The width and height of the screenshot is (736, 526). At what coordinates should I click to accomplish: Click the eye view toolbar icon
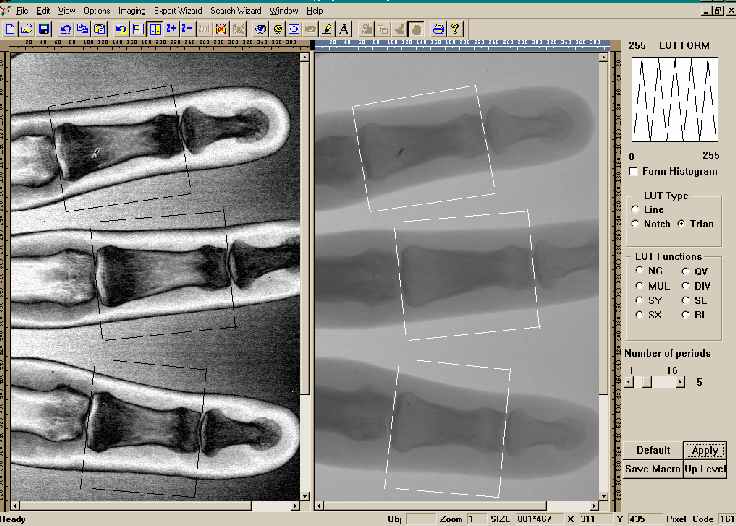pos(261,29)
